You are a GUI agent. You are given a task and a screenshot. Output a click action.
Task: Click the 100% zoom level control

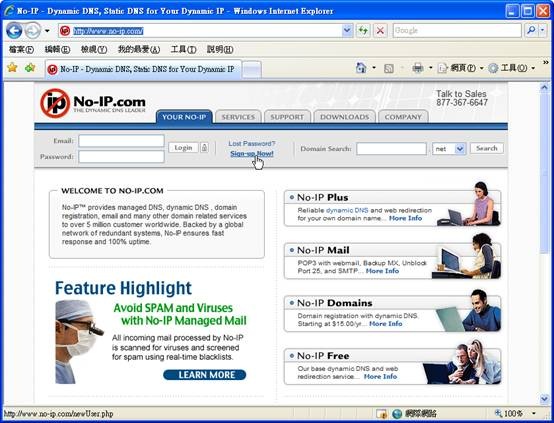(x=509, y=413)
